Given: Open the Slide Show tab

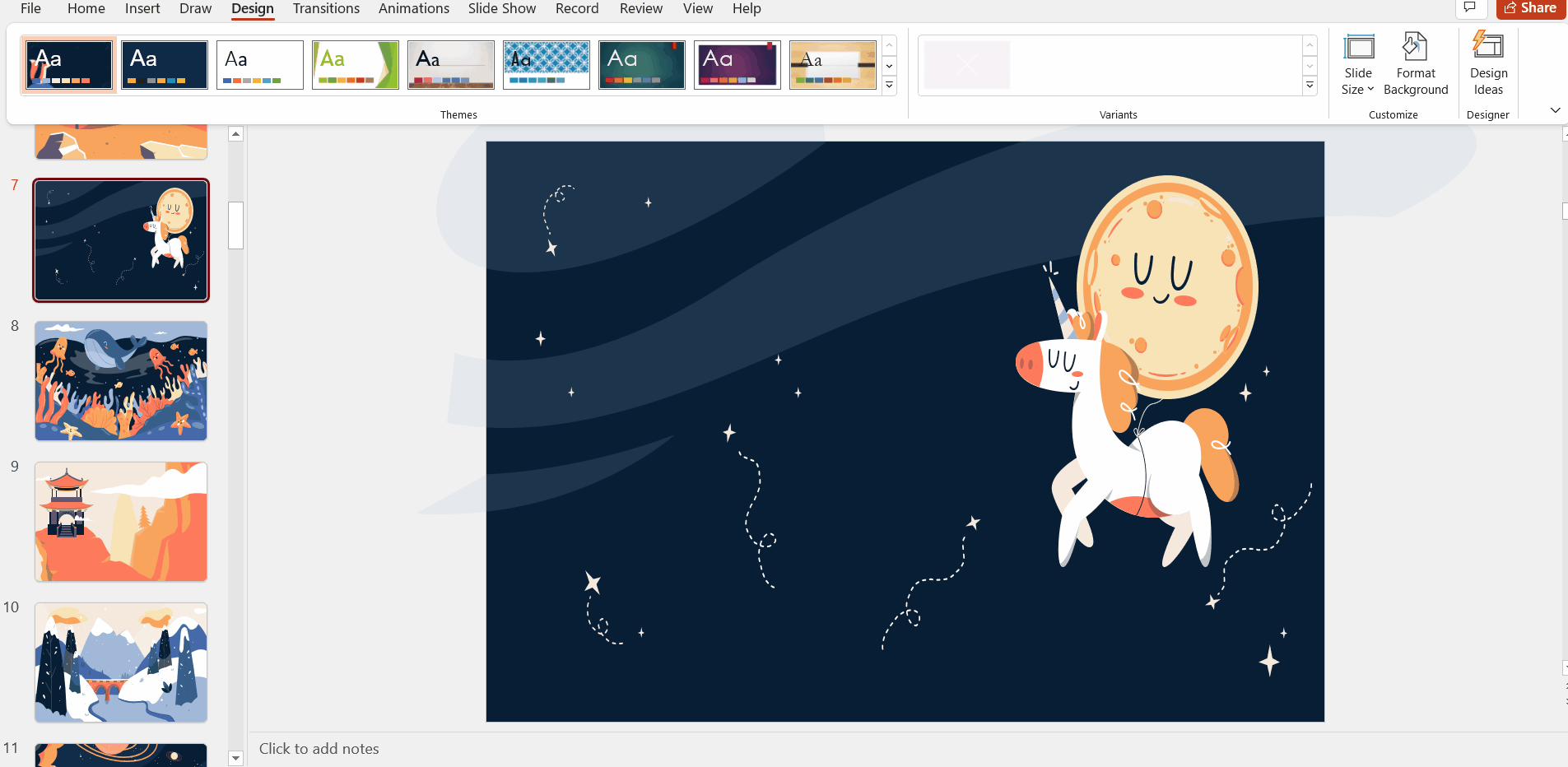Looking at the screenshot, I should (502, 8).
